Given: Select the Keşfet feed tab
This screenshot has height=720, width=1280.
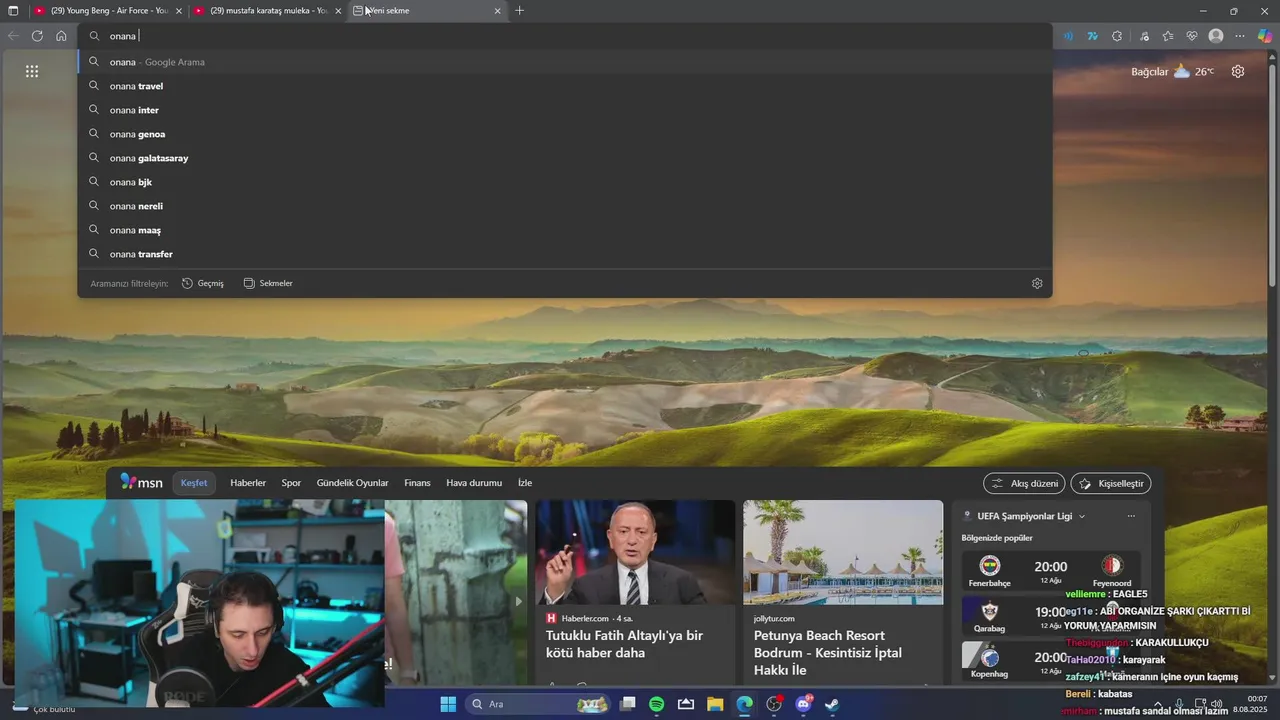Looking at the screenshot, I should point(194,483).
